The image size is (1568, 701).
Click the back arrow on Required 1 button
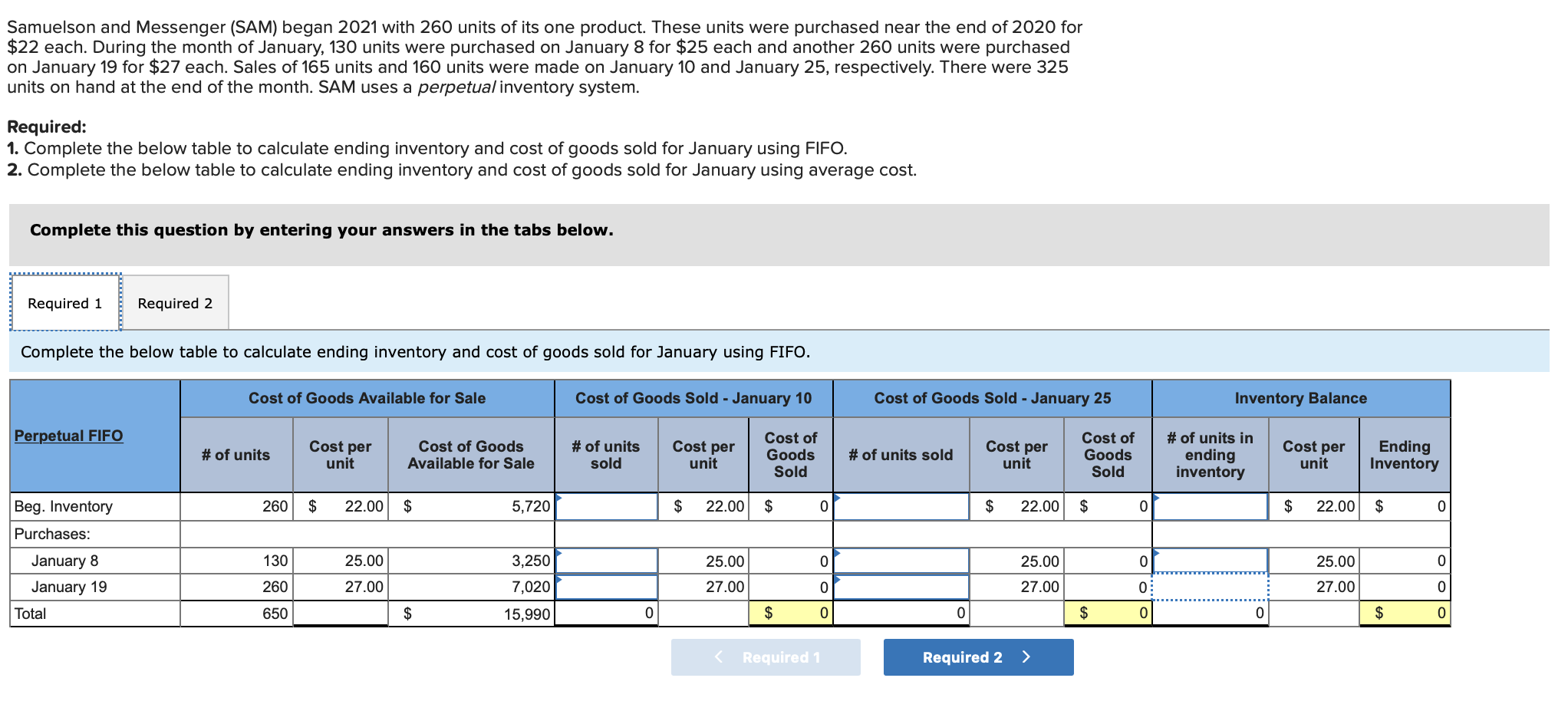(718, 657)
